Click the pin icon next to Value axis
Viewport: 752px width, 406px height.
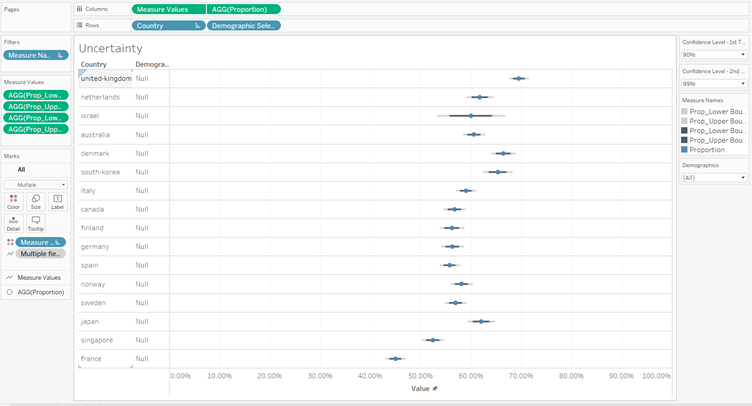435,388
